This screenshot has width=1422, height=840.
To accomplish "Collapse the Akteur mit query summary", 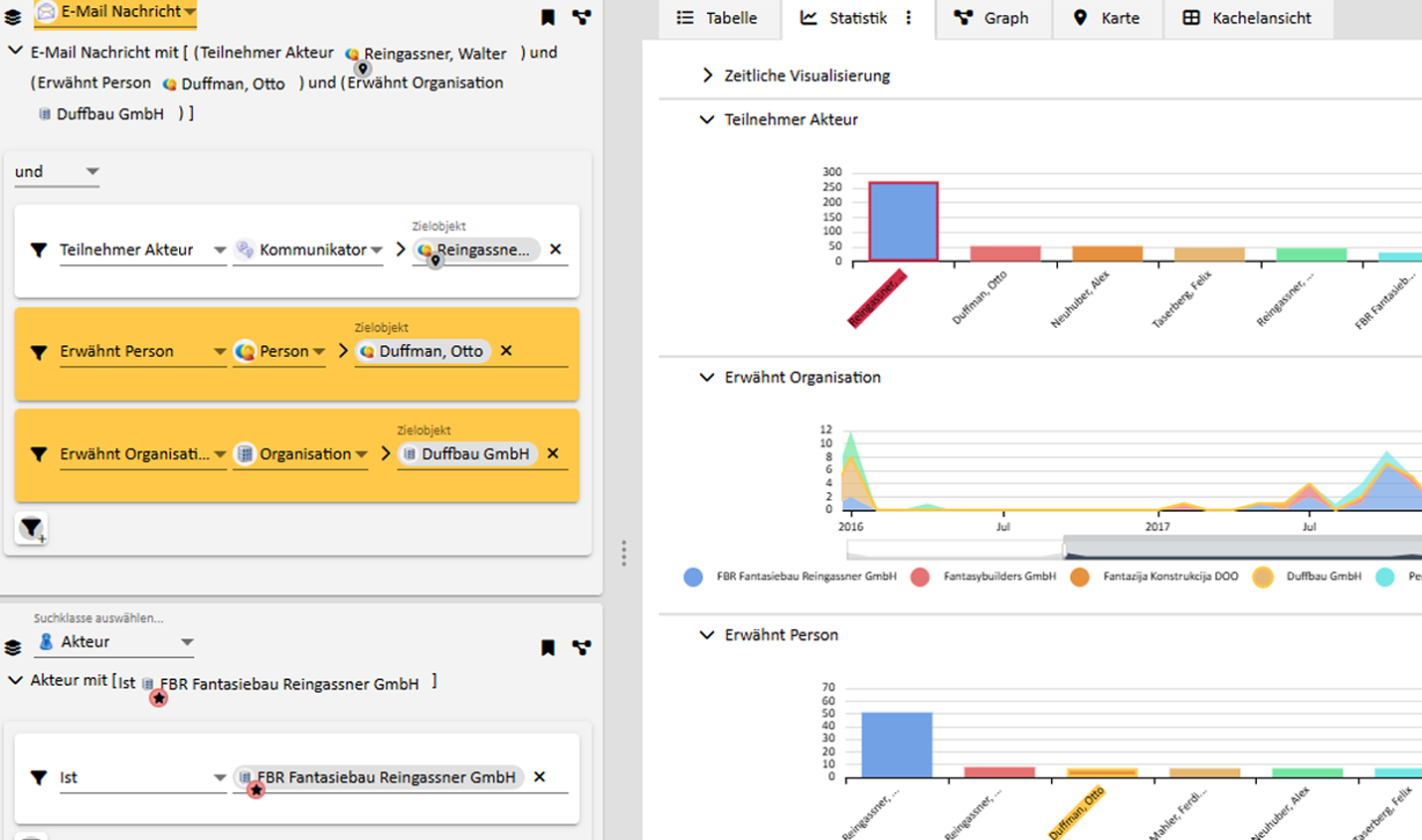I will point(15,680).
